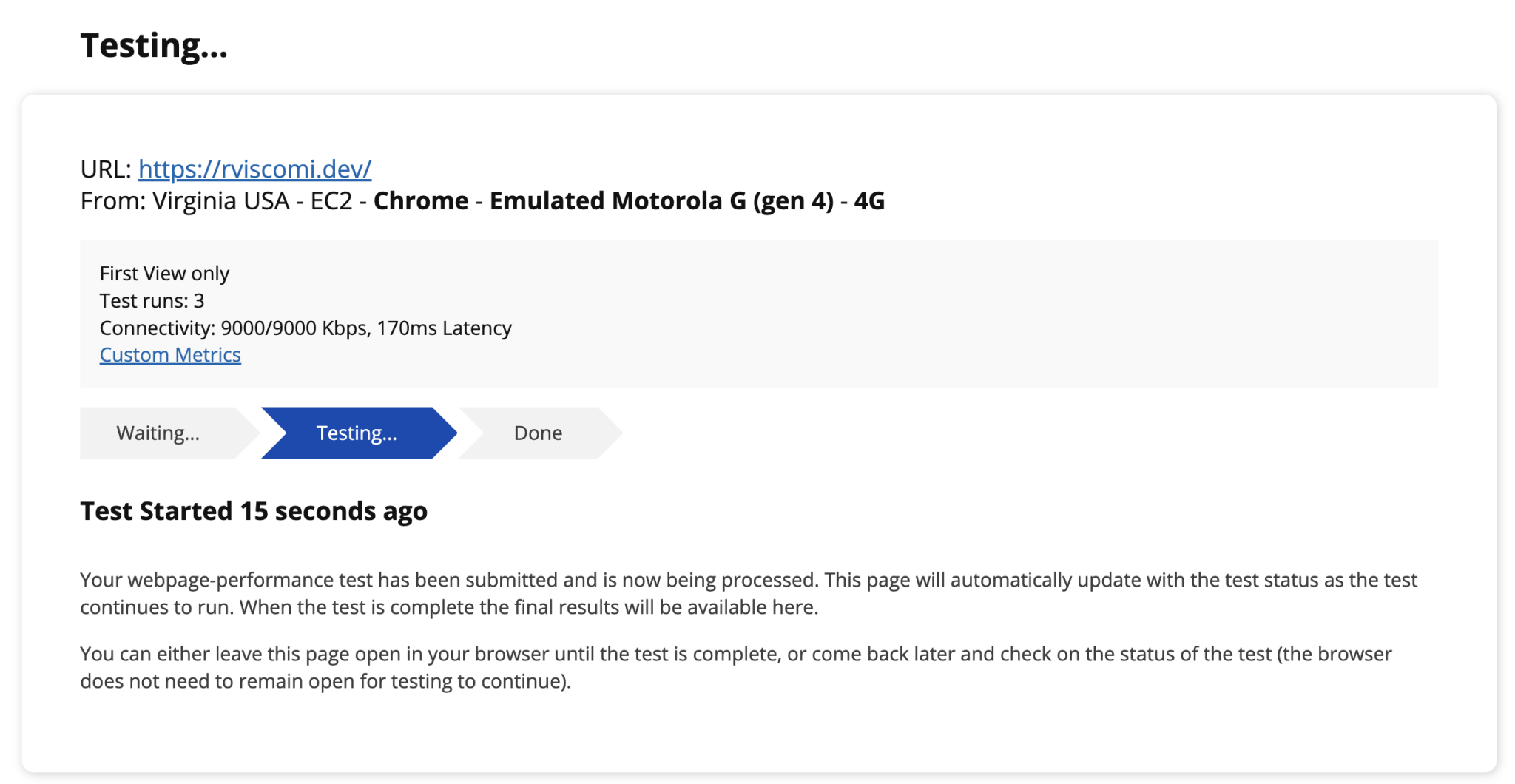The width and height of the screenshot is (1515, 784).
Task: Click the bold 4G connection label
Action: click(869, 201)
